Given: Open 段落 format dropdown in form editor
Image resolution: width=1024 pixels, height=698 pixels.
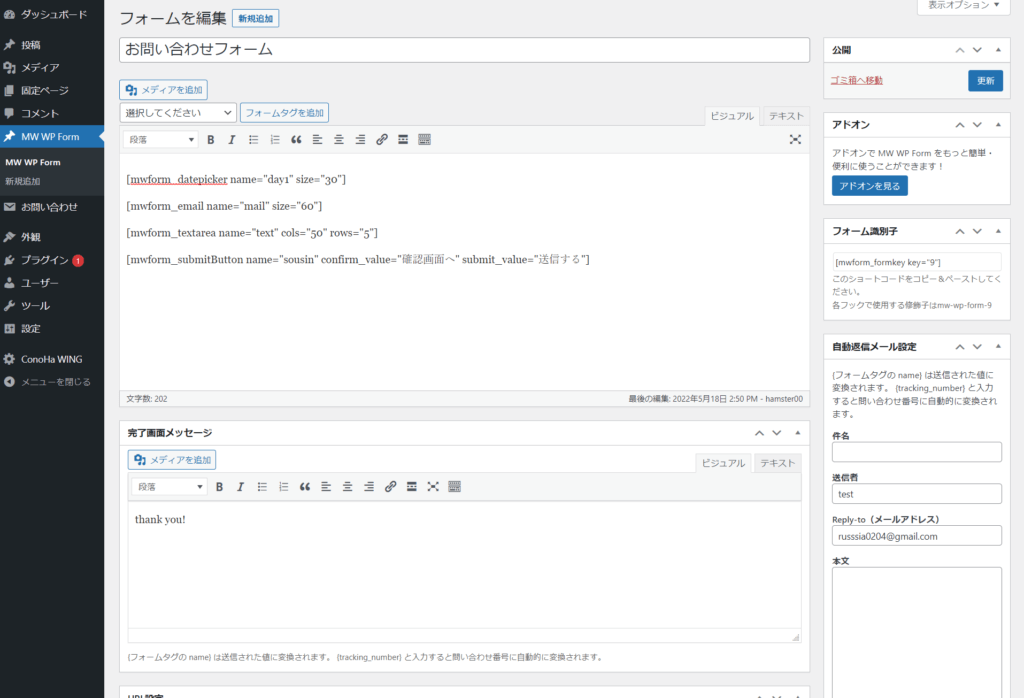Looking at the screenshot, I should click(161, 140).
